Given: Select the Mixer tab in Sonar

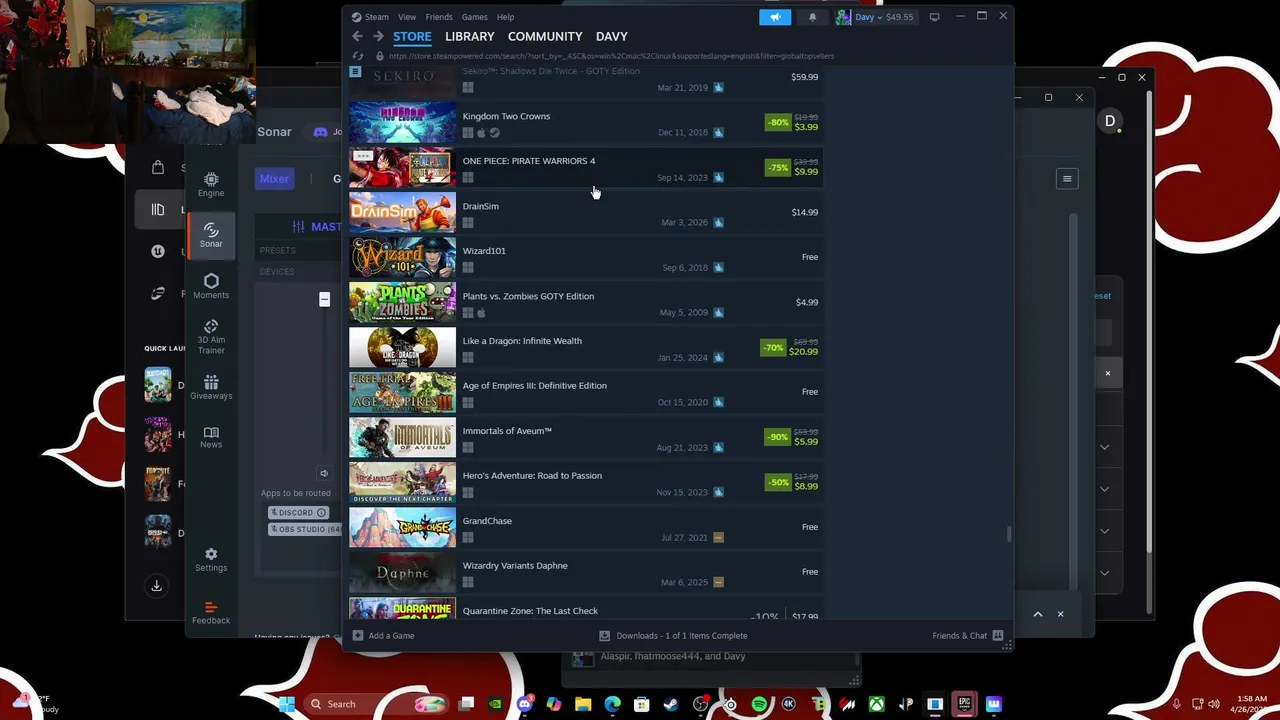Looking at the screenshot, I should [274, 179].
